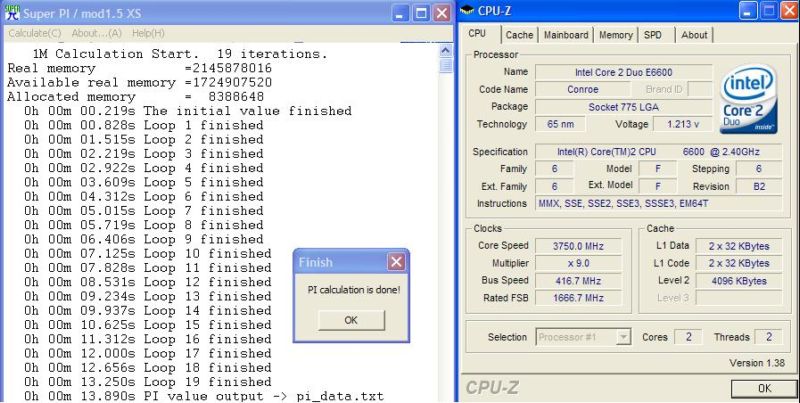Click the Voltage value 1.213 v

683,124
